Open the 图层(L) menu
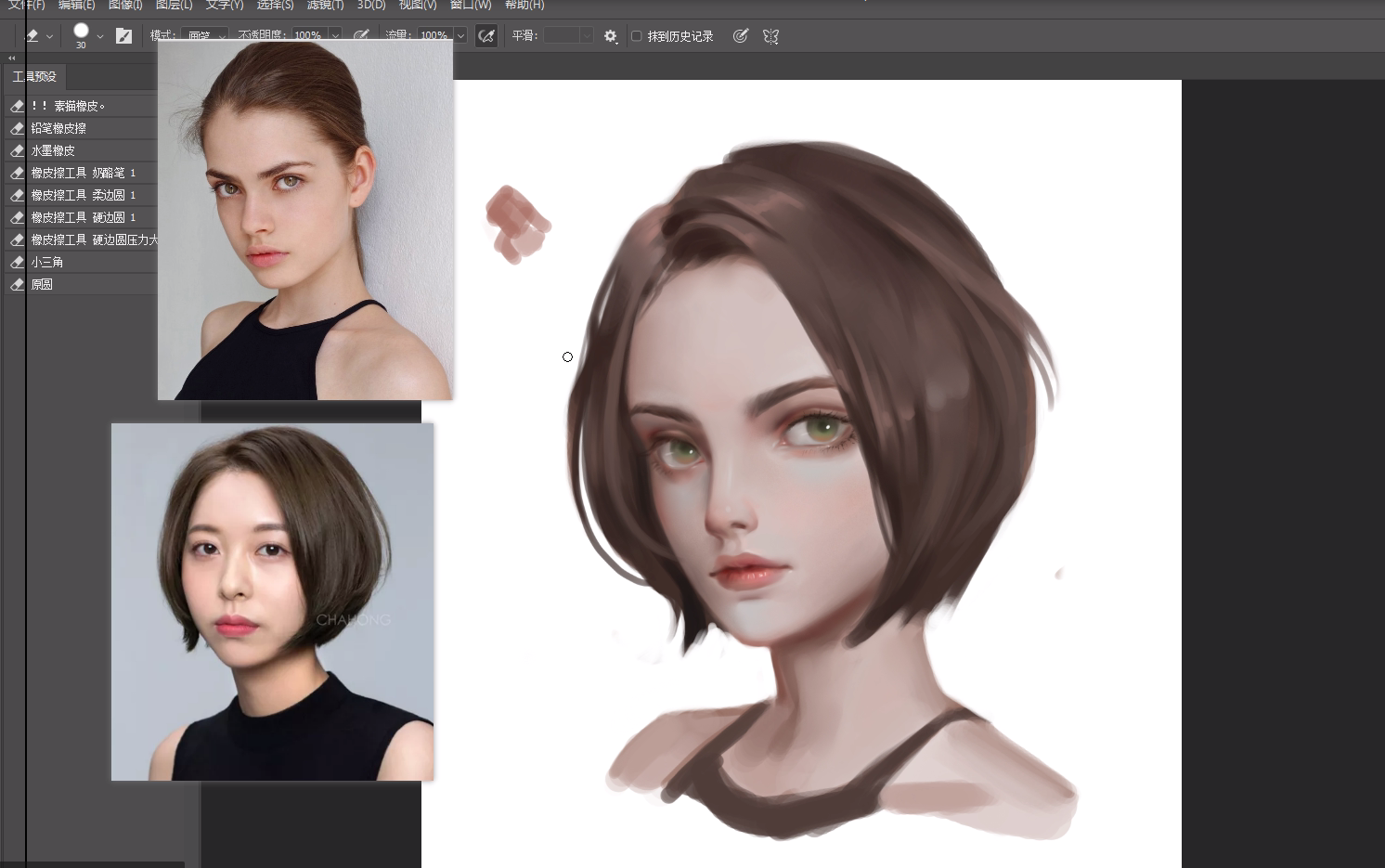Screen dimensions: 1385x868 pos(174,5)
